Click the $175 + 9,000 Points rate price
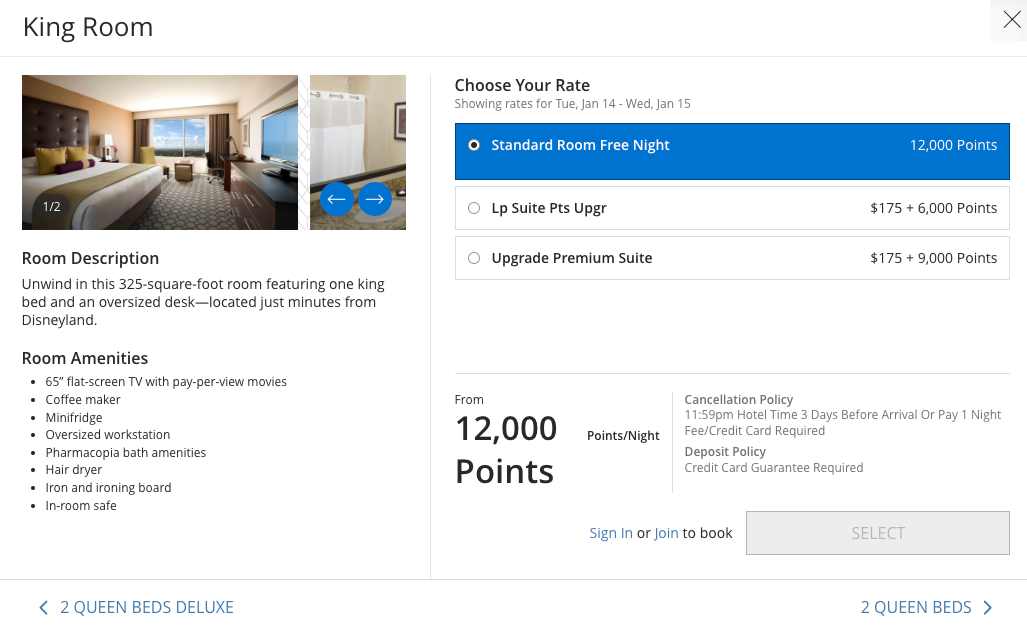This screenshot has width=1027, height=641. tap(933, 258)
